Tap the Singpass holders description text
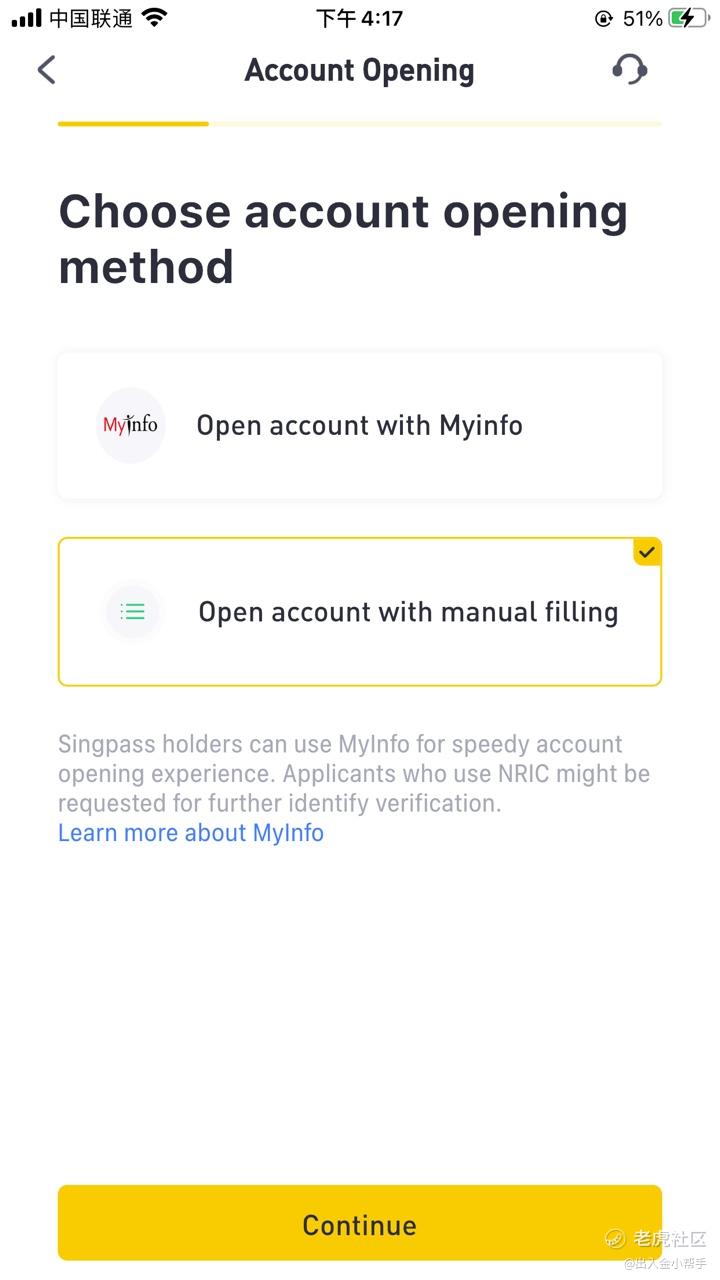Screen dimensions: 720x1280 pyautogui.click(x=354, y=773)
